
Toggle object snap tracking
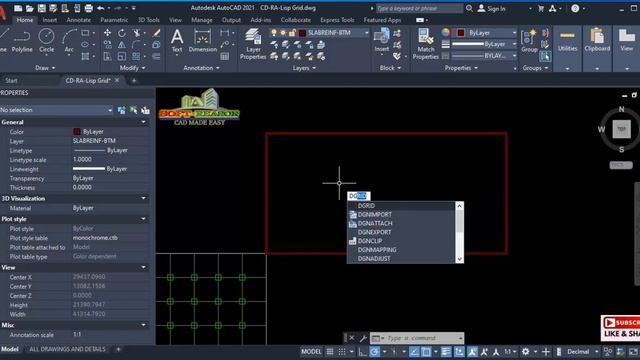(x=414, y=351)
